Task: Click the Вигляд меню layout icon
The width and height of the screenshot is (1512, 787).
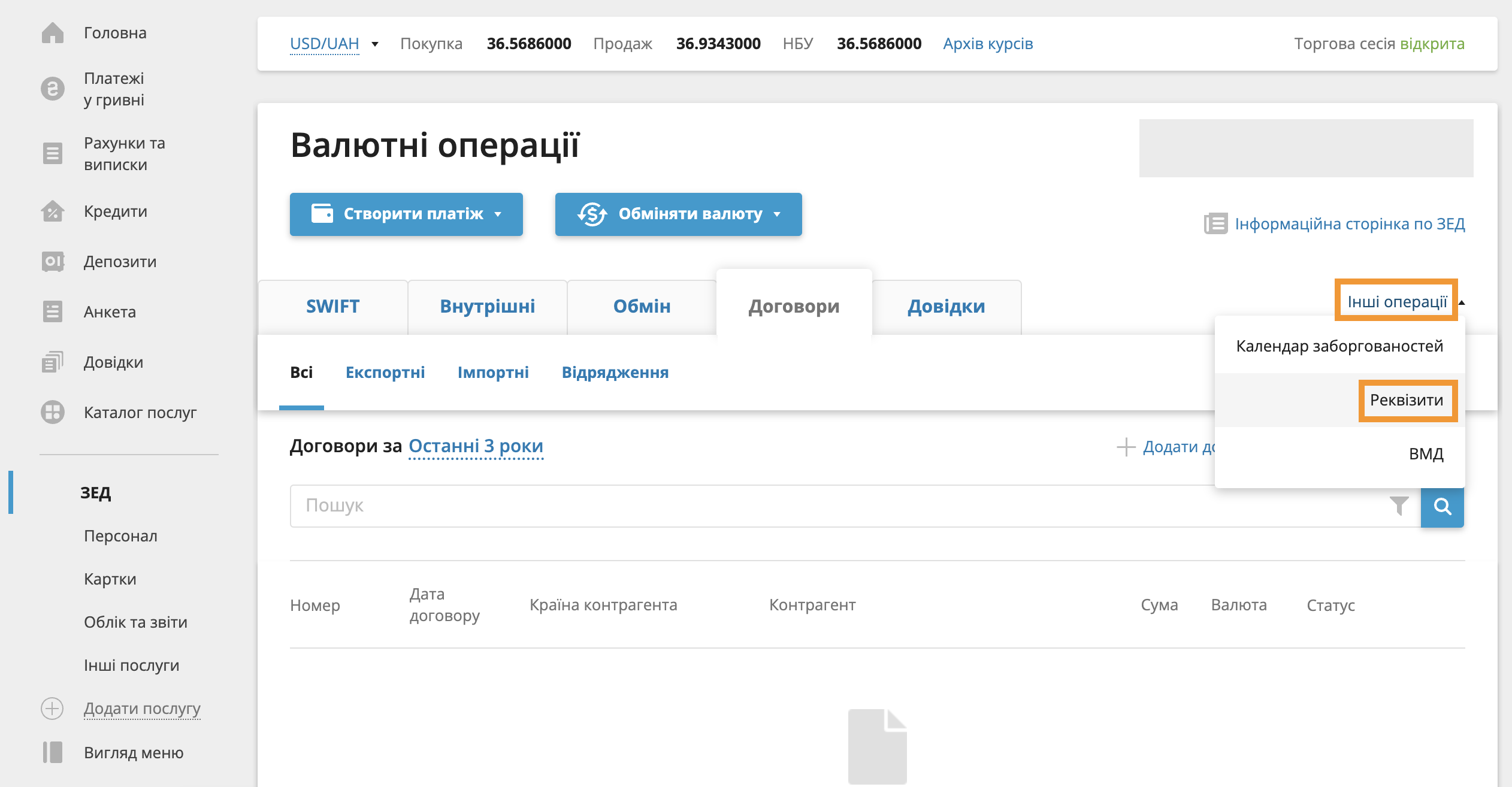Action: click(x=53, y=753)
